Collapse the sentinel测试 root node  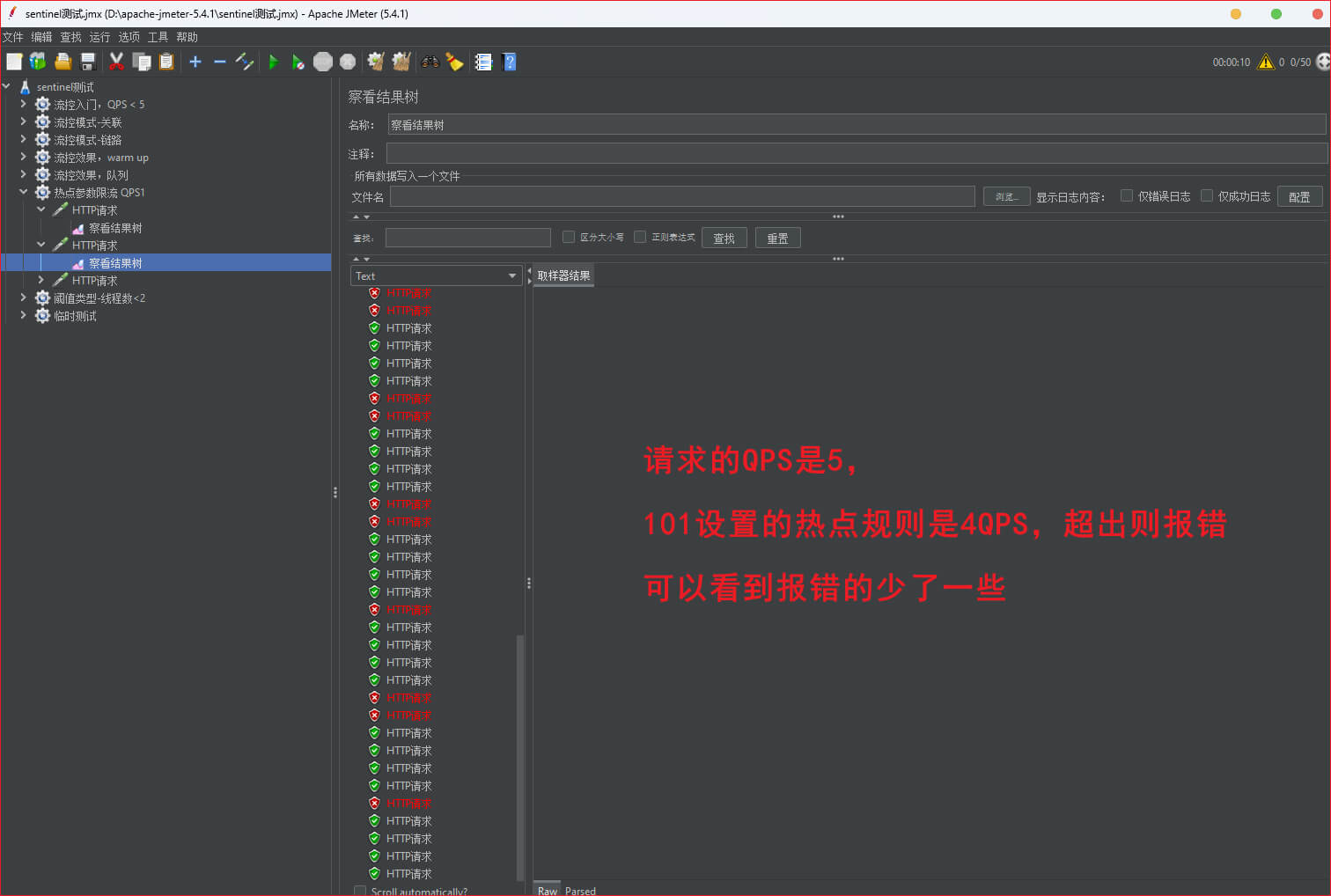click(x=6, y=86)
